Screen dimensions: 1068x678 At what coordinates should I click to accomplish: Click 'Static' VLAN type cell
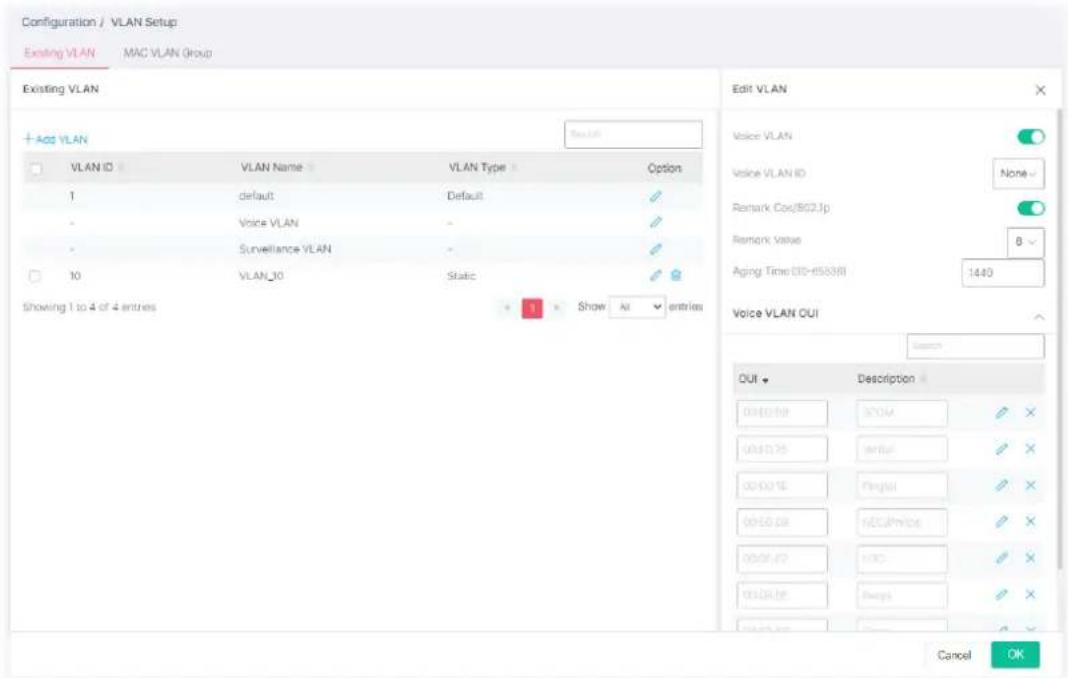[461, 276]
